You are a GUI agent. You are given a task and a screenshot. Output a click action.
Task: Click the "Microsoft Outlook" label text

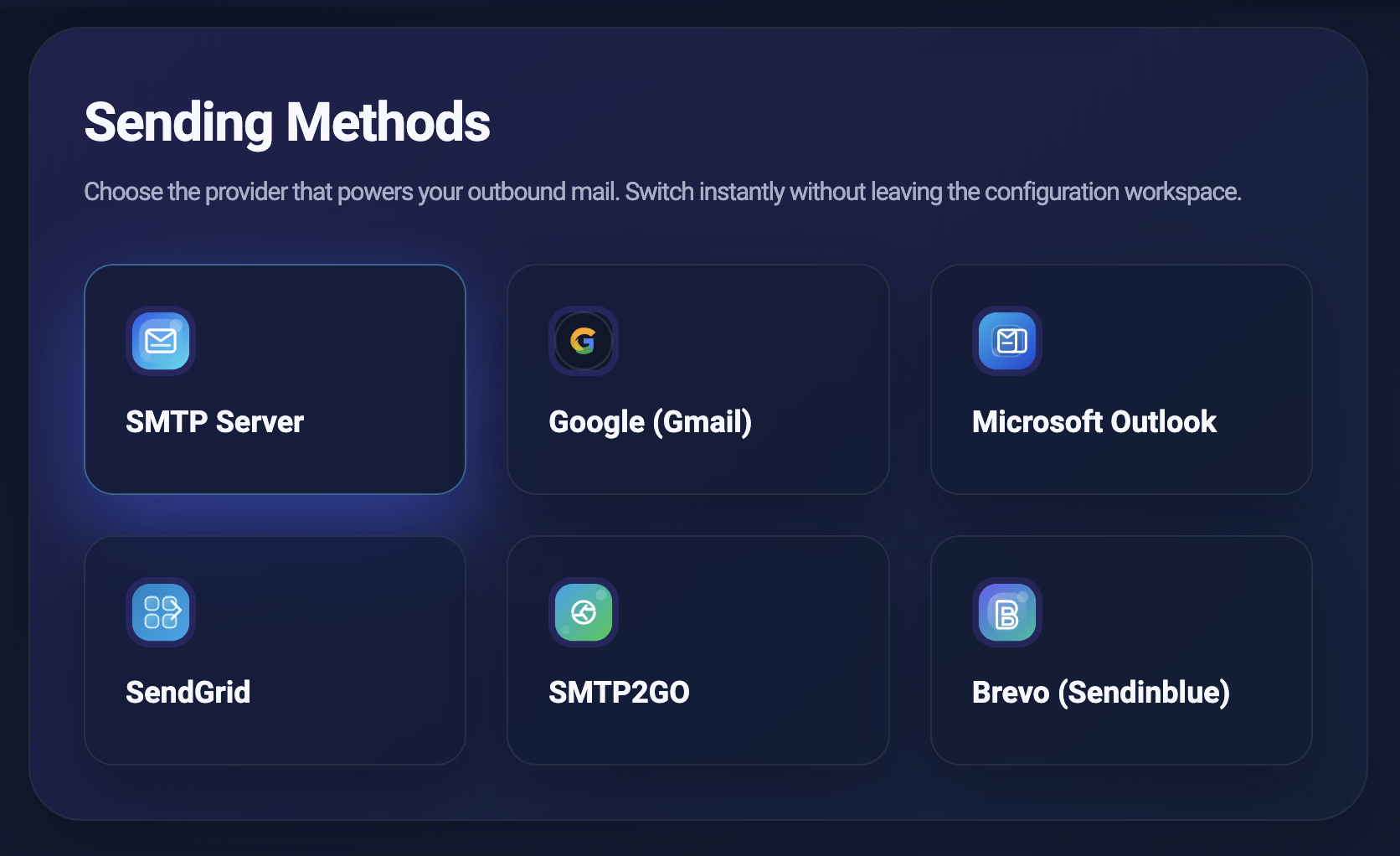pyautogui.click(x=1094, y=422)
